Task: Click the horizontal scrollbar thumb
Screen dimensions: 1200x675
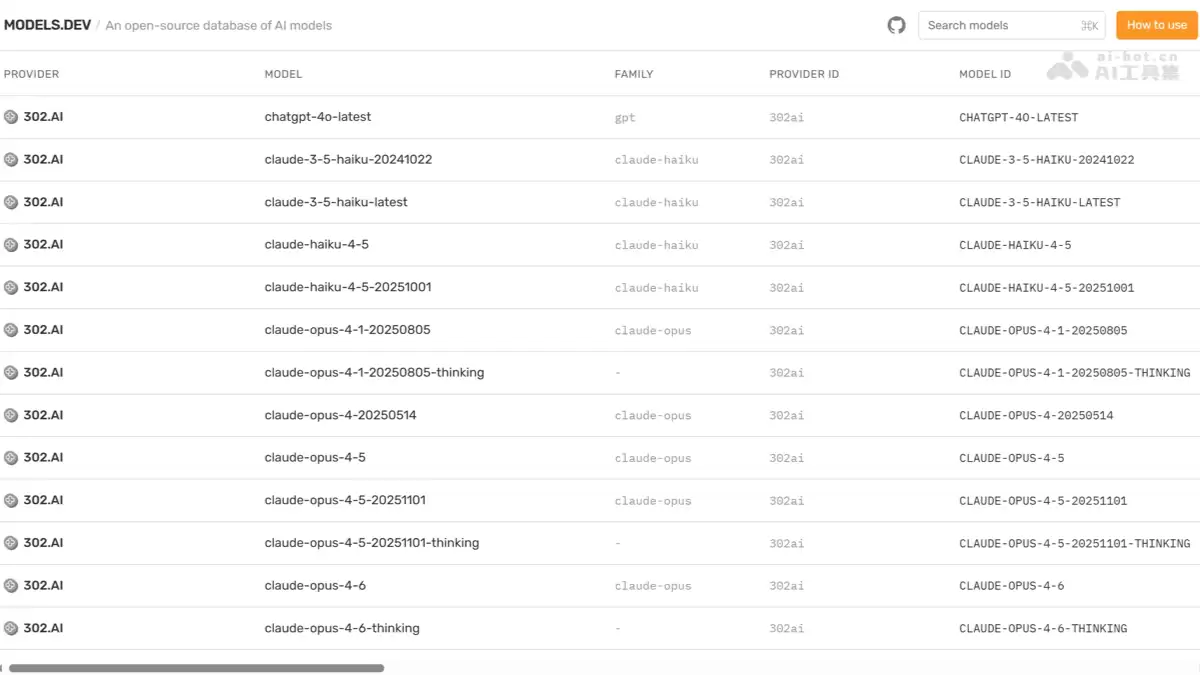Action: tap(196, 667)
